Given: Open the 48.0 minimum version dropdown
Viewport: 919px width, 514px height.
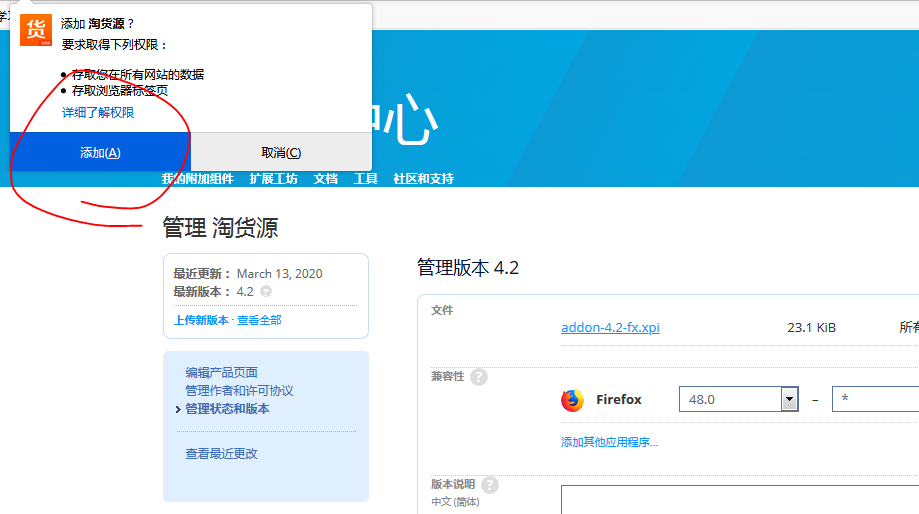Looking at the screenshot, I should click(738, 399).
